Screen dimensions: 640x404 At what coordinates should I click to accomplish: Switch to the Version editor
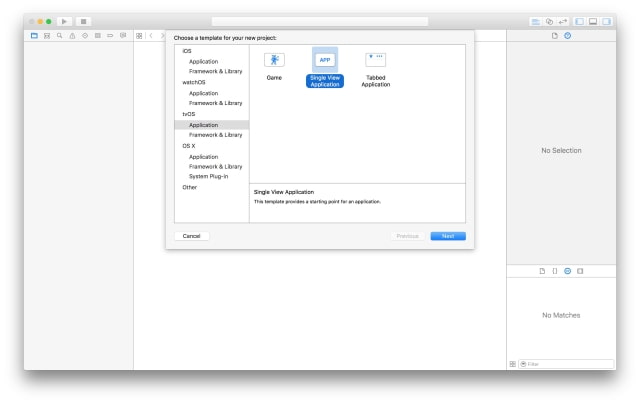click(562, 21)
